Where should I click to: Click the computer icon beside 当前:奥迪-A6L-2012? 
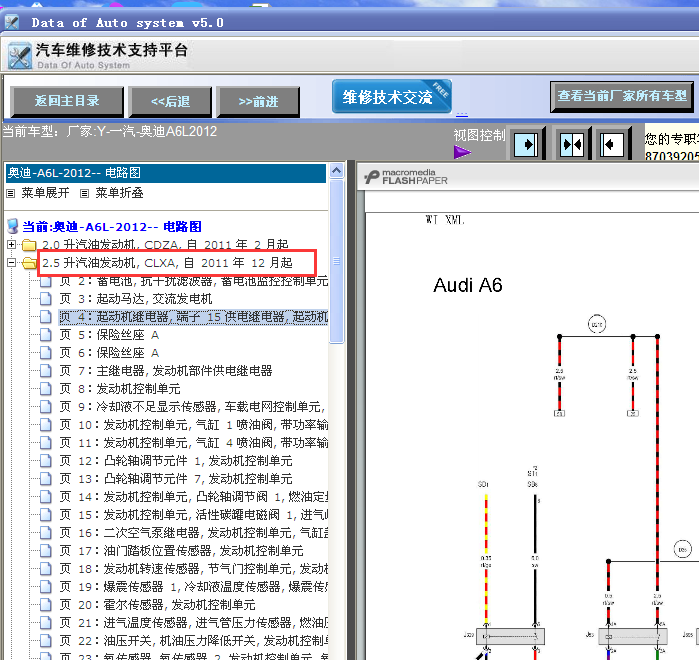click(12, 226)
